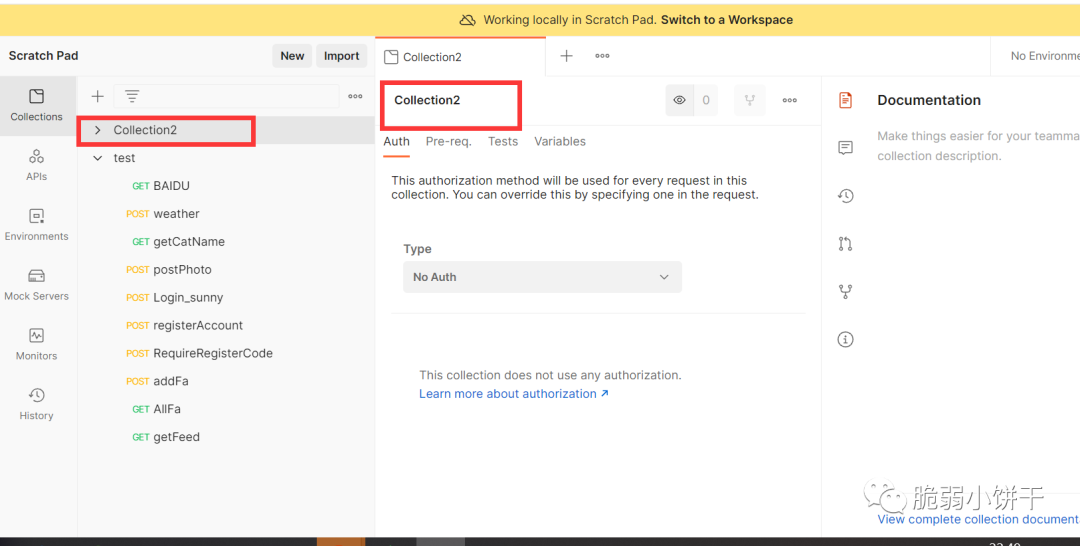Open the Comments panel icon
This screenshot has width=1080, height=546.
(846, 148)
